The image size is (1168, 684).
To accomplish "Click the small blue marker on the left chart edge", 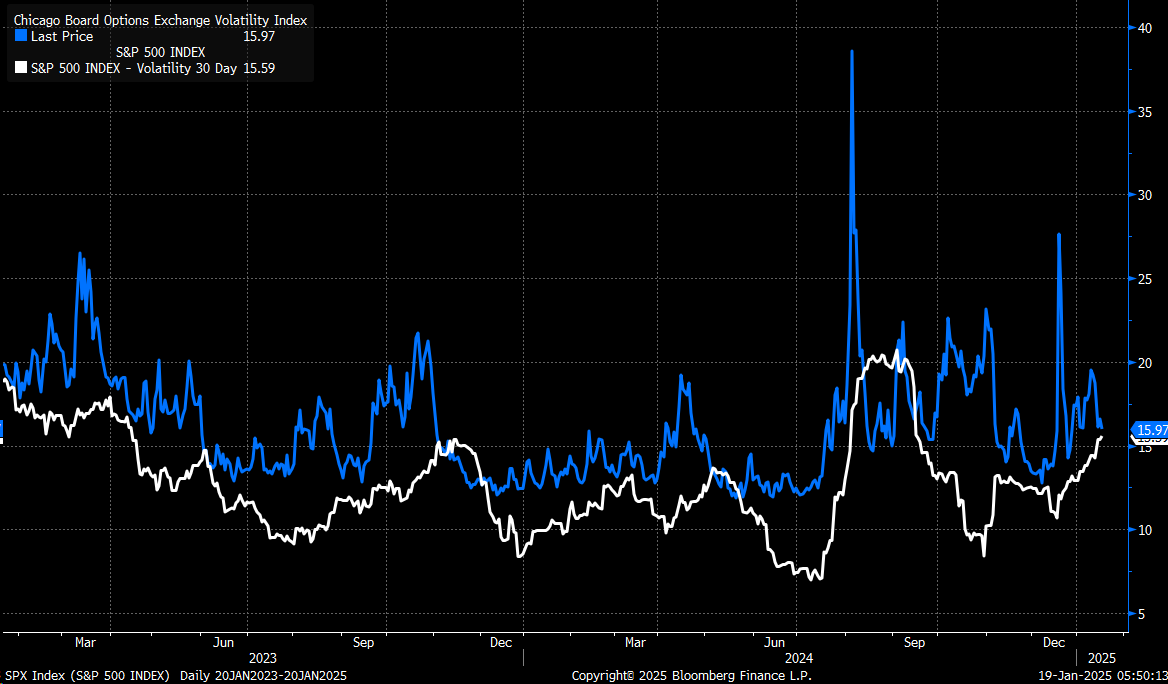I will (1, 429).
